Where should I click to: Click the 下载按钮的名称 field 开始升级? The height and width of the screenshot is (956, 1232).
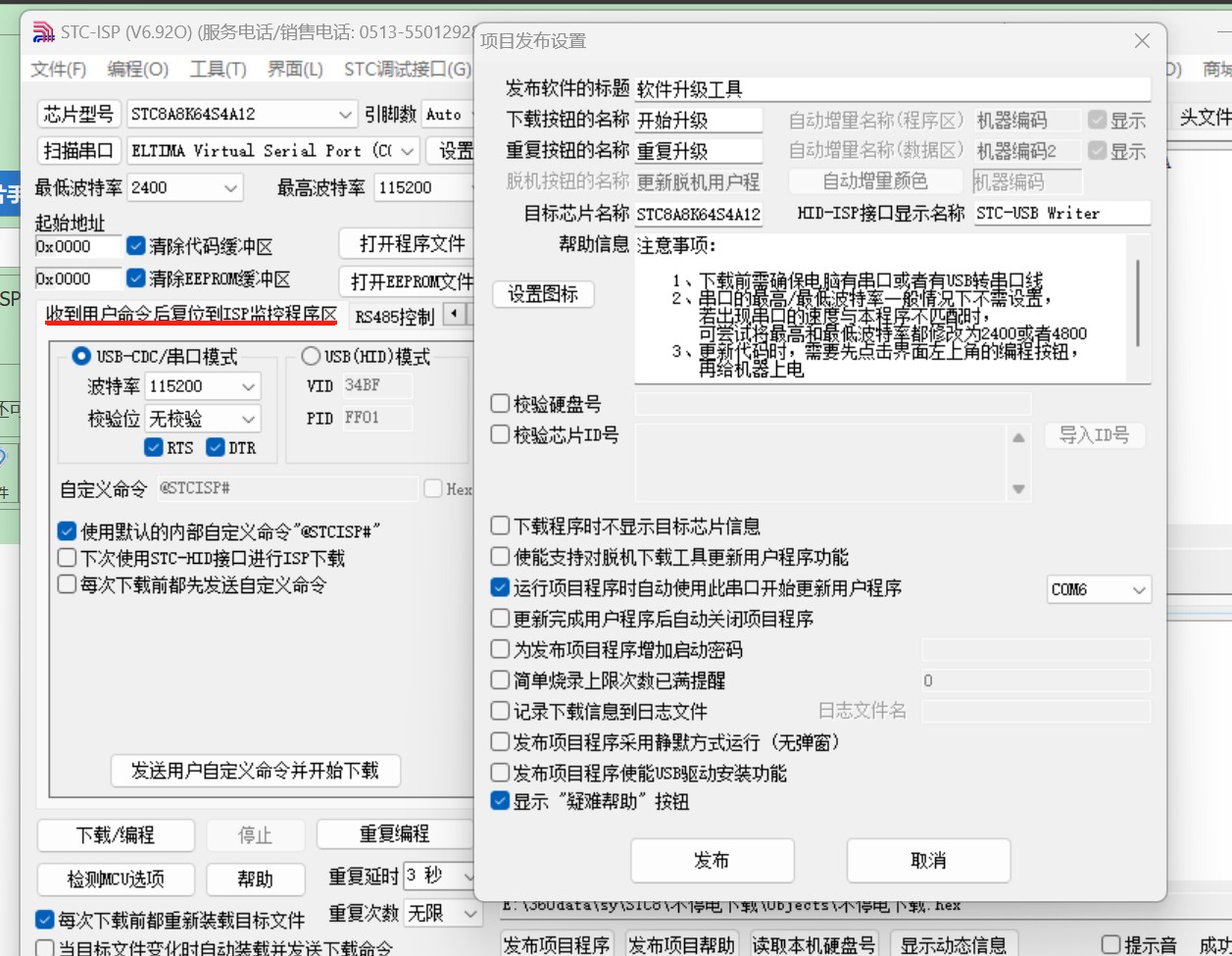698,121
